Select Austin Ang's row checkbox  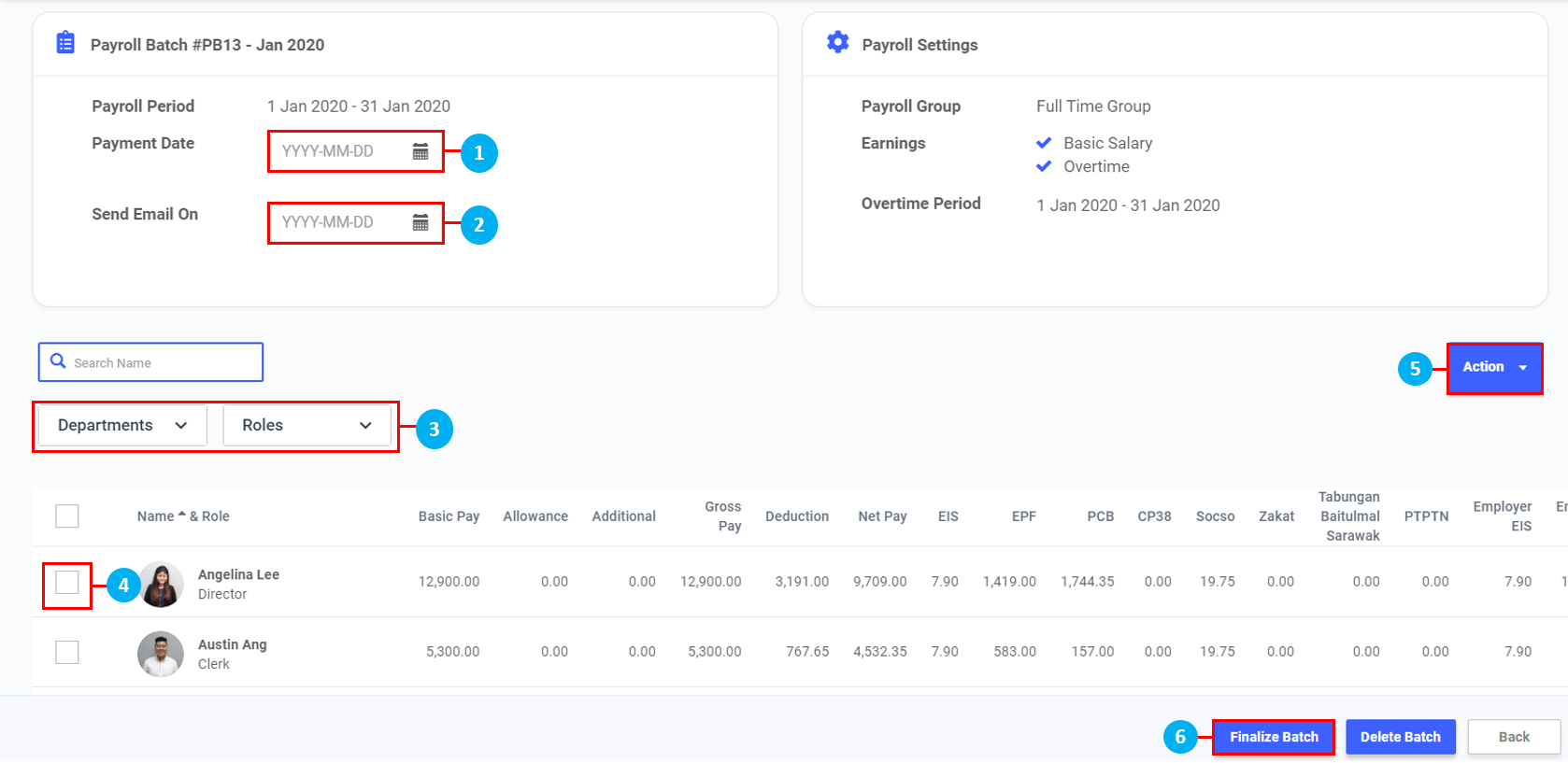67,652
